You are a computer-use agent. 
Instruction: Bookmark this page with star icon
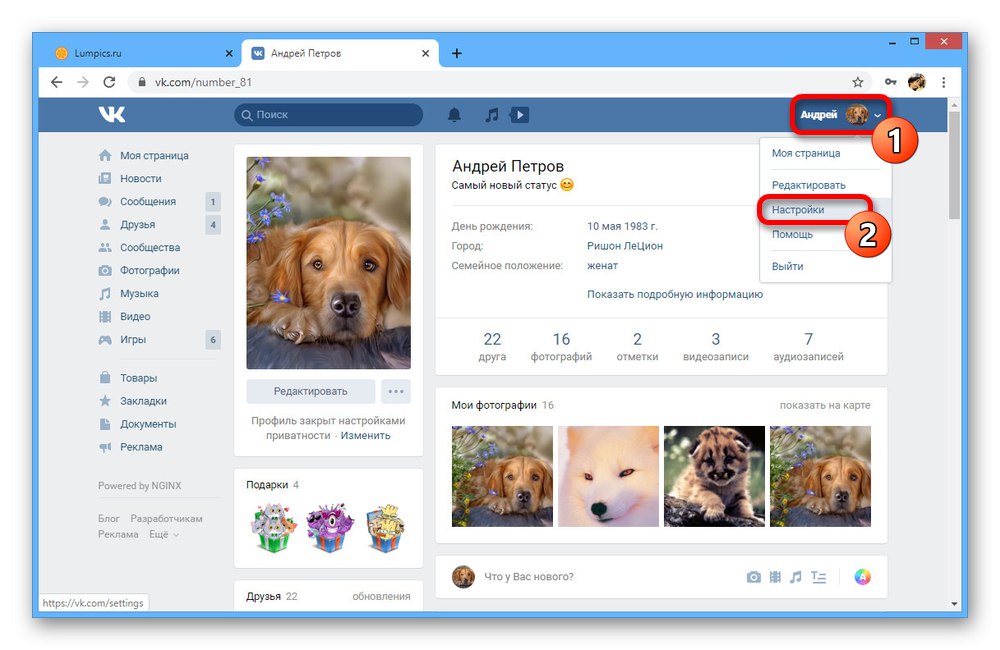click(858, 82)
